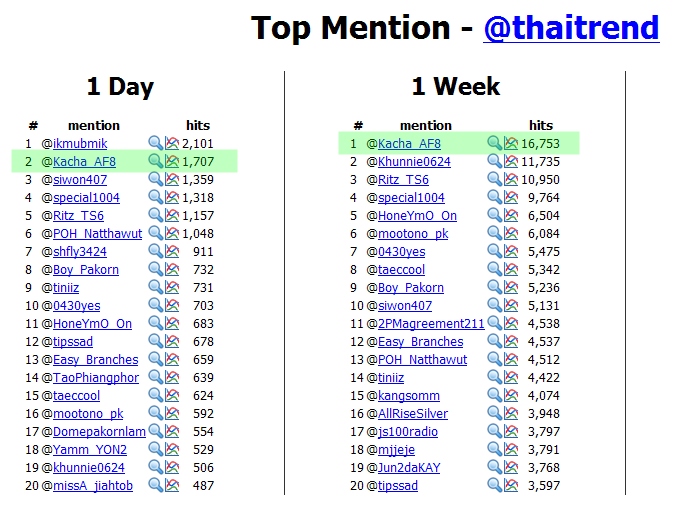
Task: Open @Yamm_YON2 mention link
Action: (90, 449)
